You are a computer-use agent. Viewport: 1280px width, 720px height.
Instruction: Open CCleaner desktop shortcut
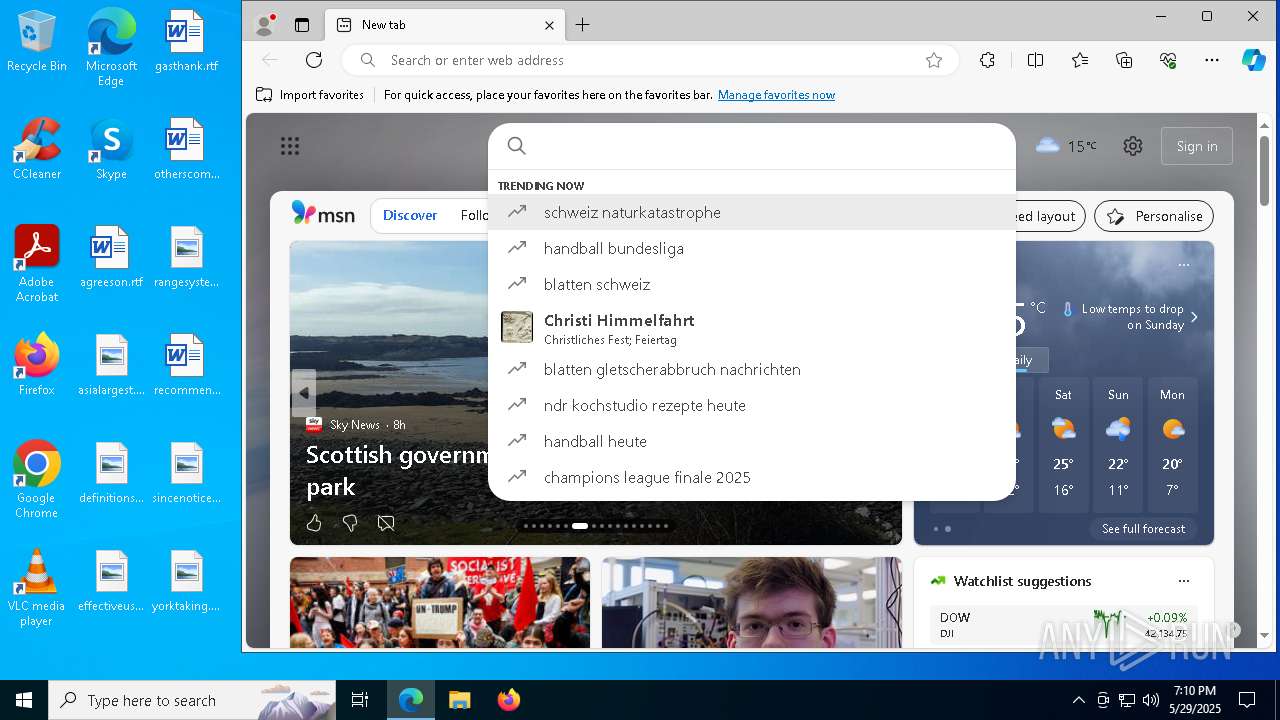[x=37, y=150]
